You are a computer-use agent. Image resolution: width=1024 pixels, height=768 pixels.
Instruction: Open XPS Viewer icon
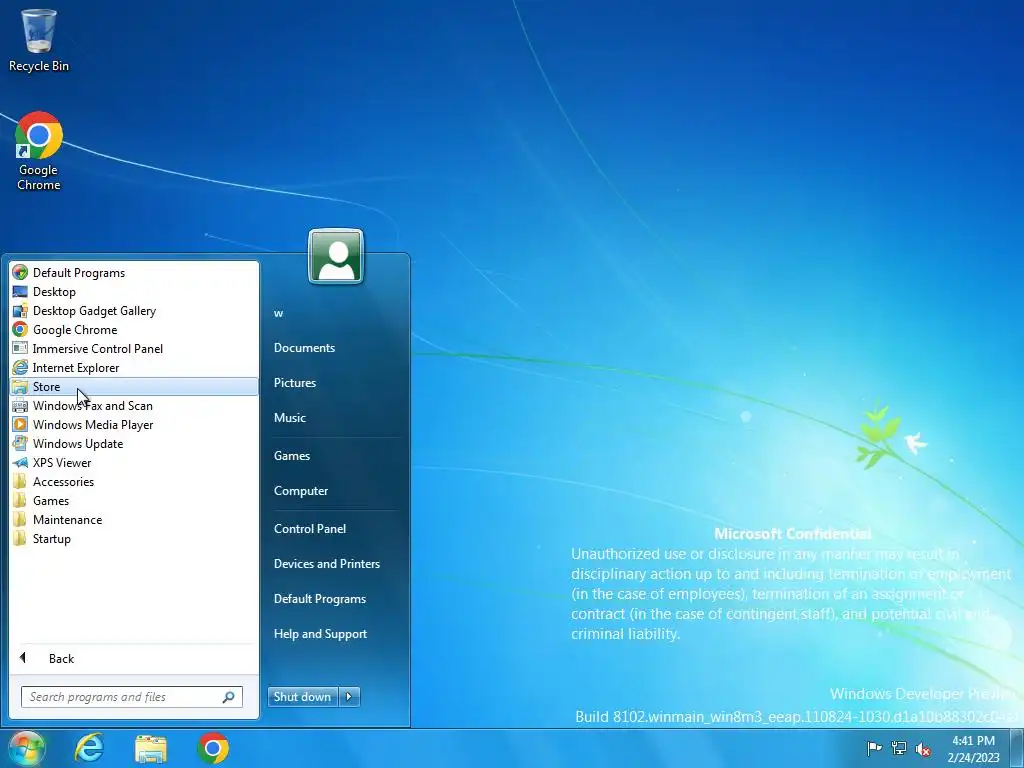point(20,462)
